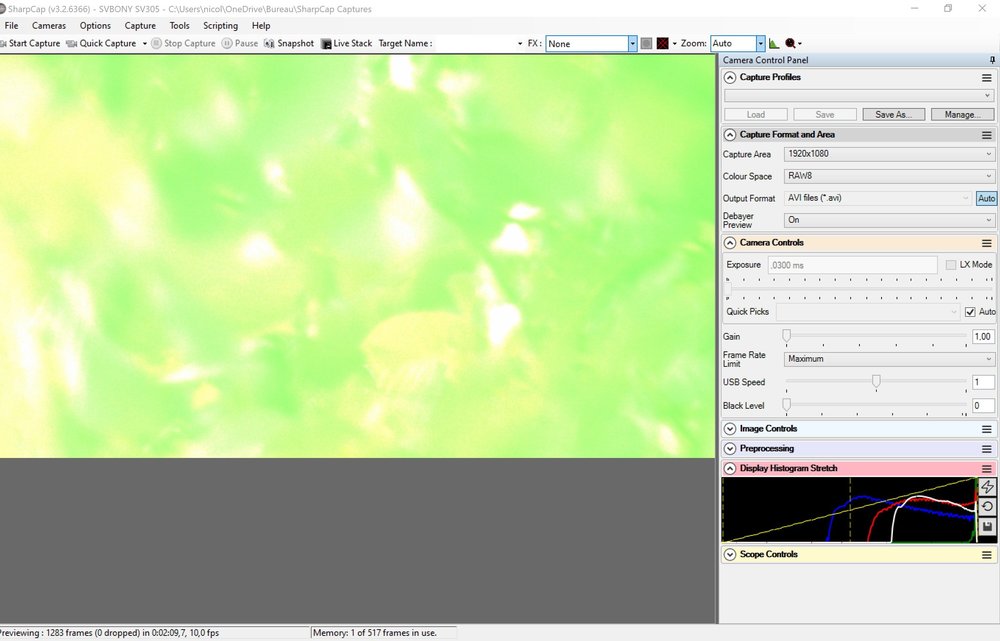Click the focus assistant magnifier icon
1000x641 pixels.
click(x=790, y=43)
